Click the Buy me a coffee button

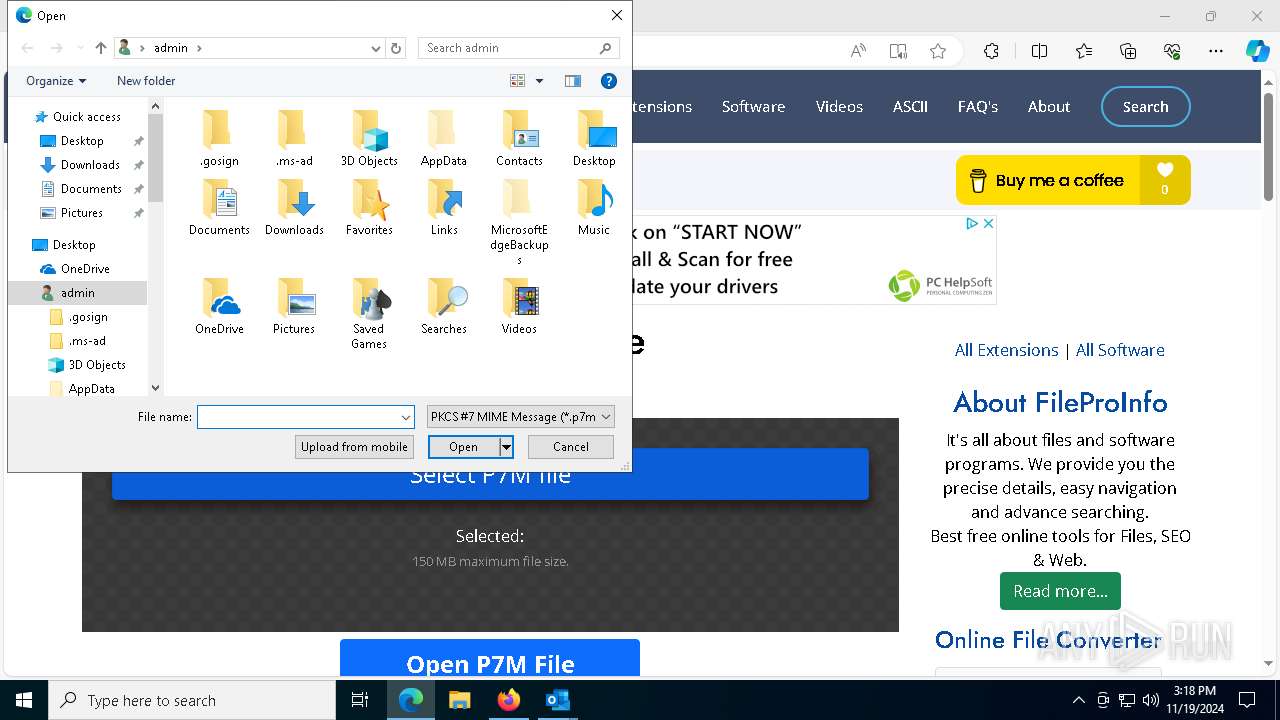(1073, 180)
